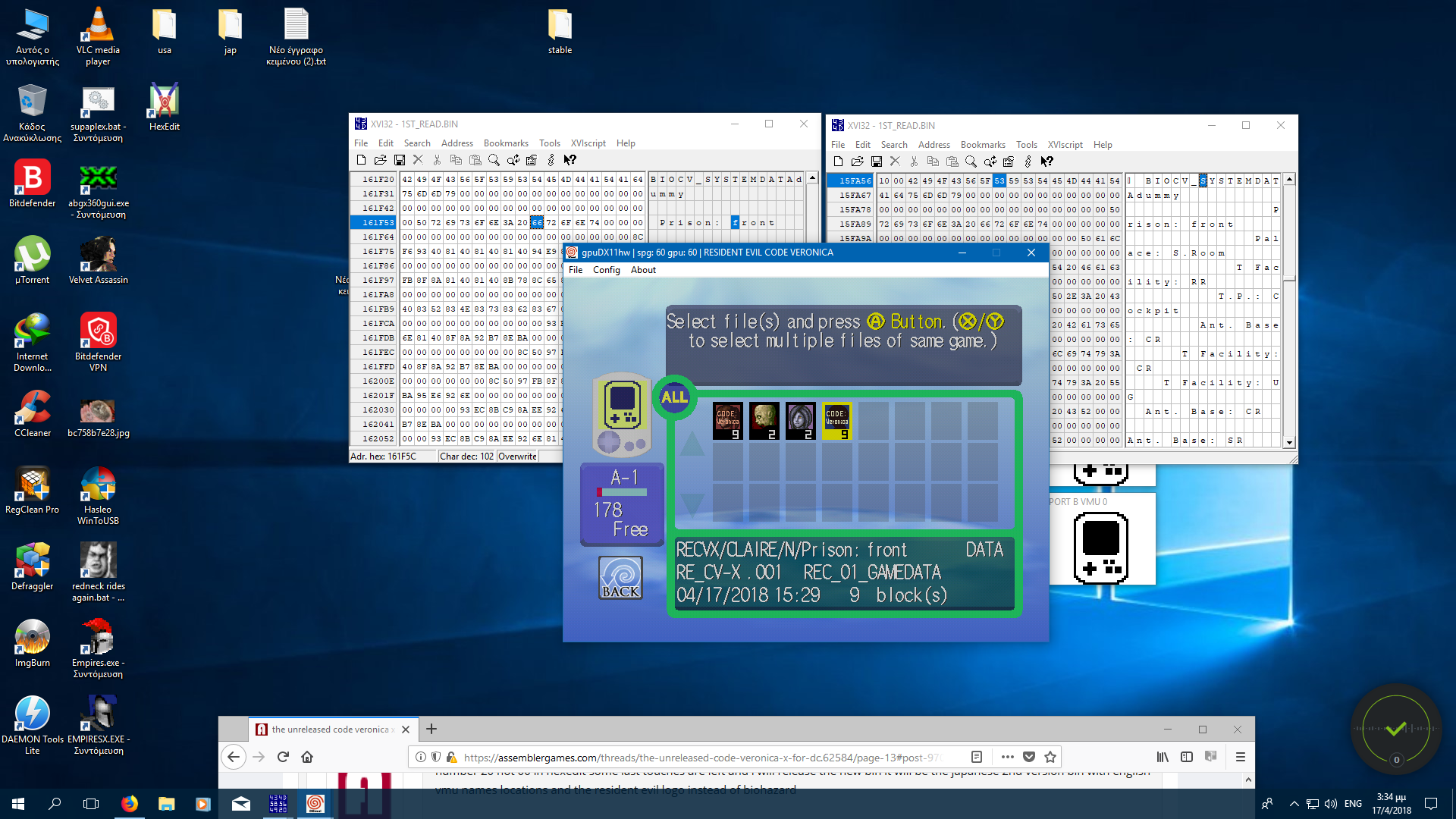The image size is (1456, 819).
Task: Open About menu in emulator window
Action: pos(643,270)
